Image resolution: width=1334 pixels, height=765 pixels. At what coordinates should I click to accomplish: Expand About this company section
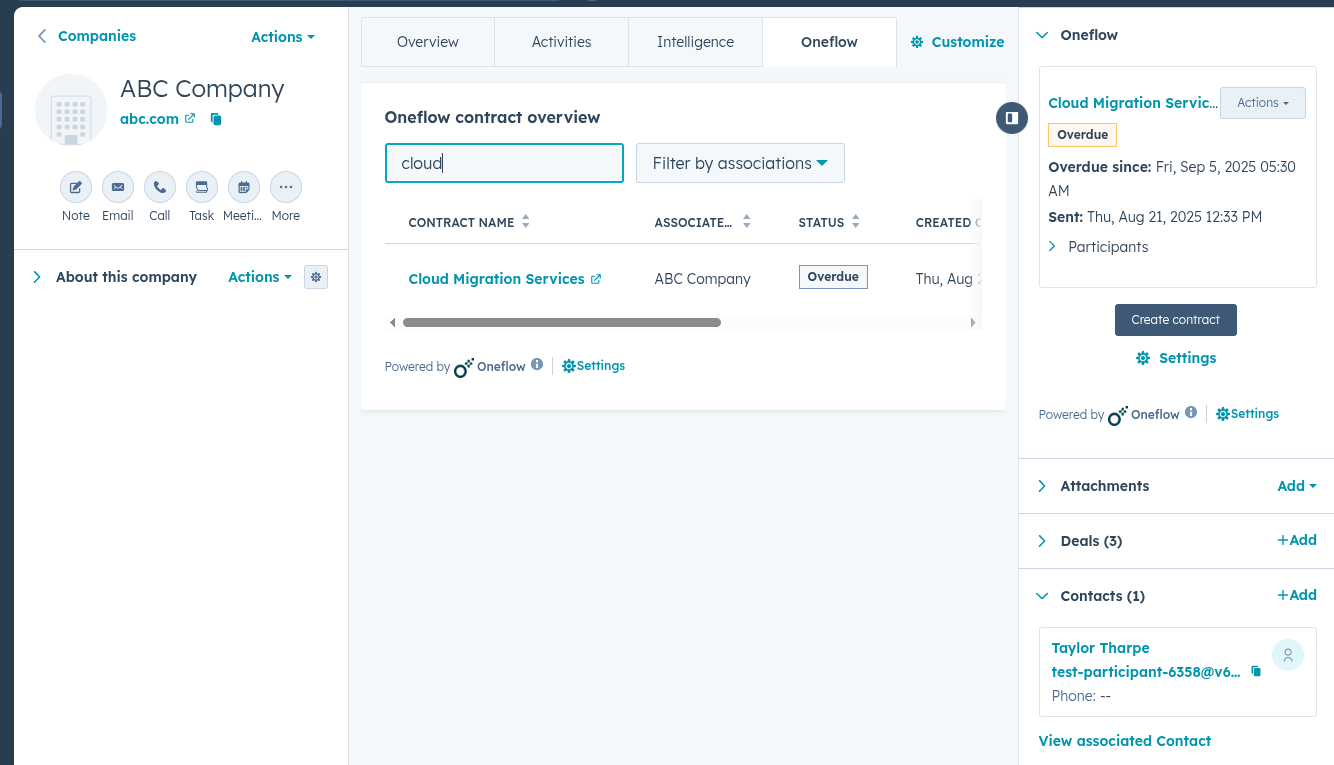37,277
